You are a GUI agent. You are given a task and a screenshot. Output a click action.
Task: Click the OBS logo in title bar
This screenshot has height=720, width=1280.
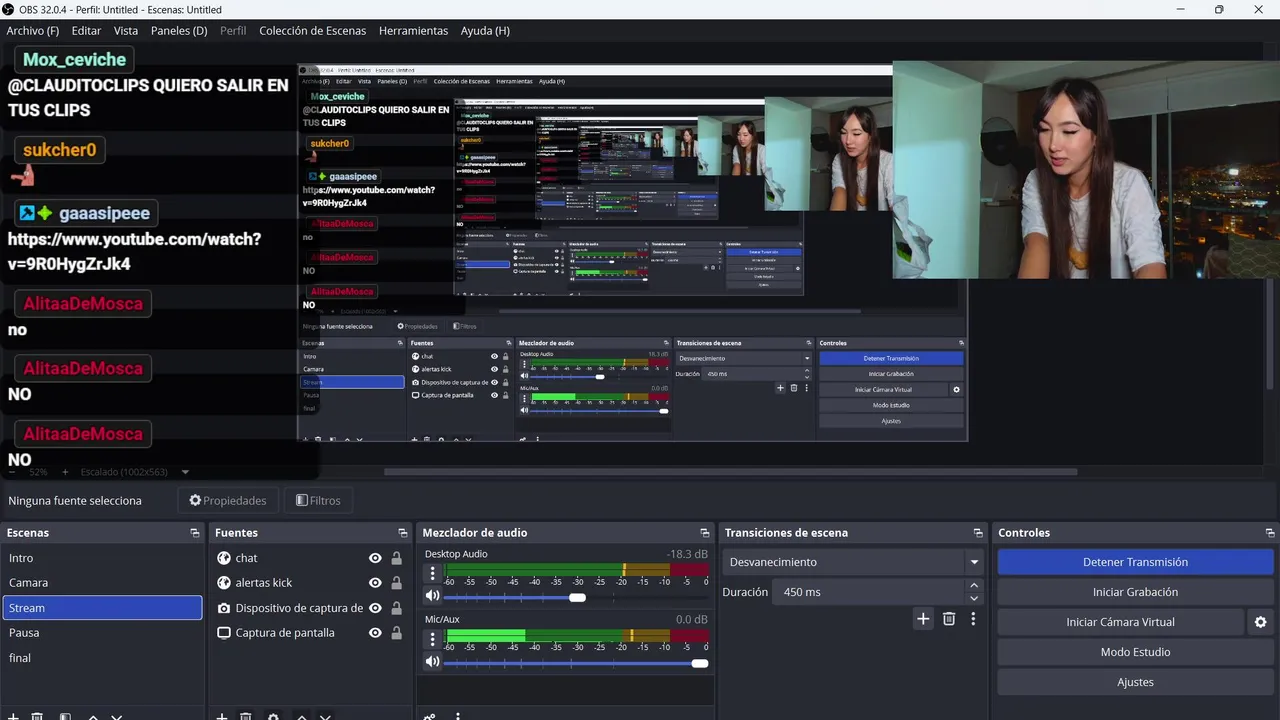(8, 9)
